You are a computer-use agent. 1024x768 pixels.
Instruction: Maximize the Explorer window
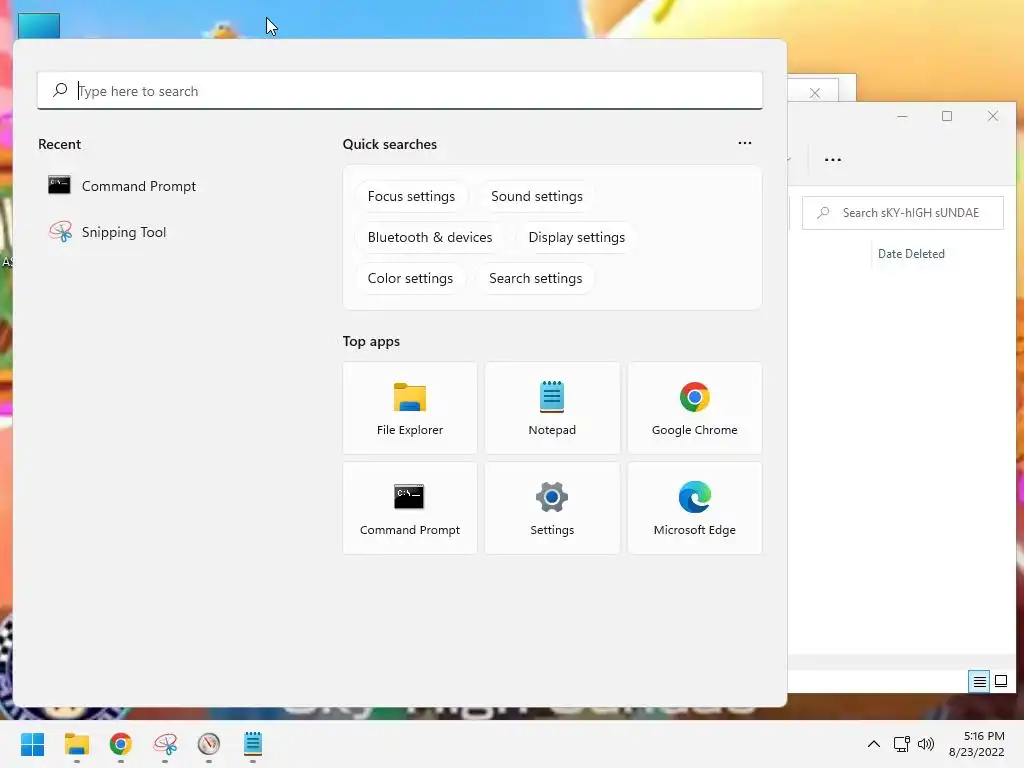pyautogui.click(x=947, y=116)
